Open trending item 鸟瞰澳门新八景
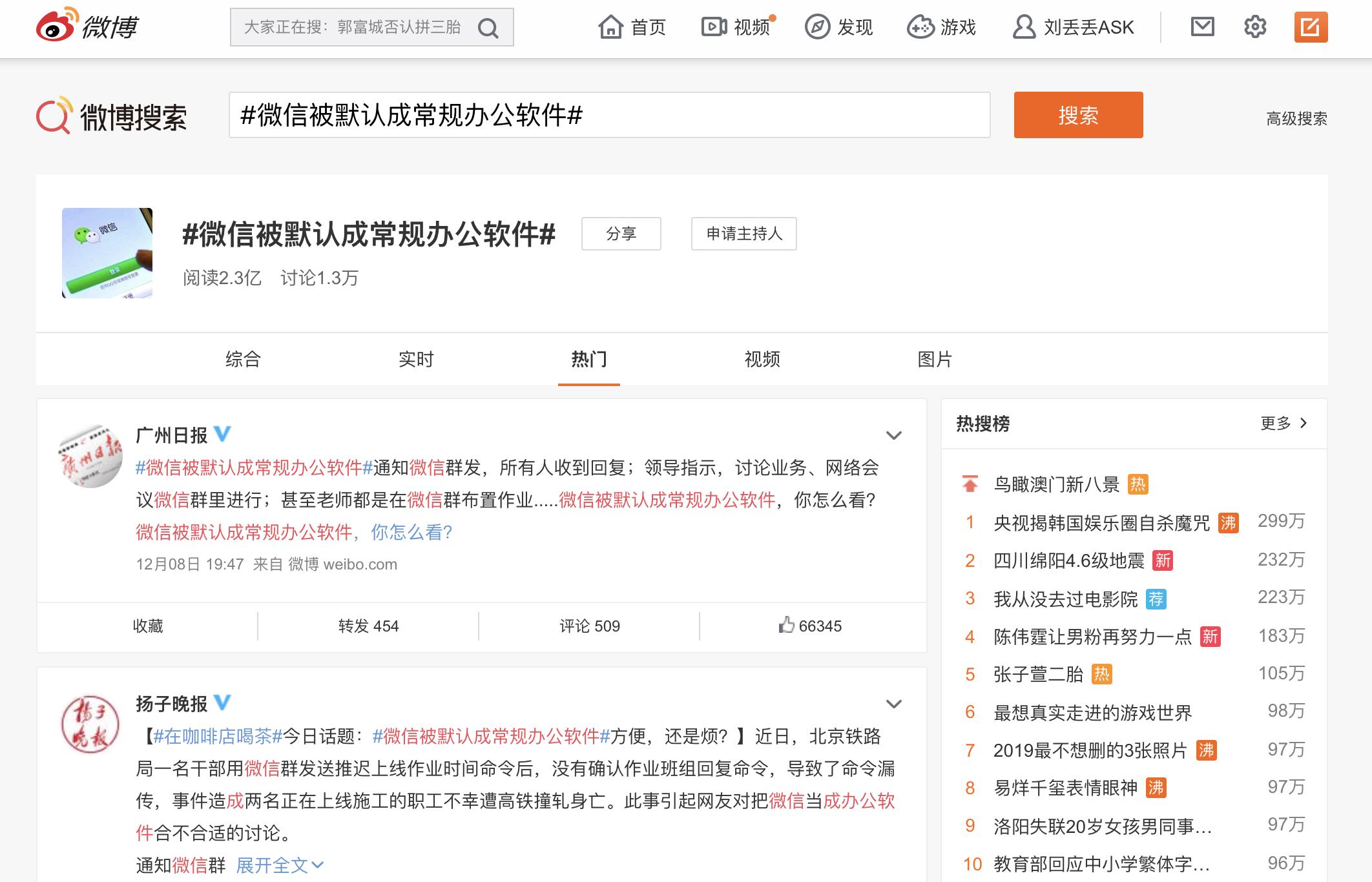This screenshot has width=1372, height=882. click(1057, 484)
